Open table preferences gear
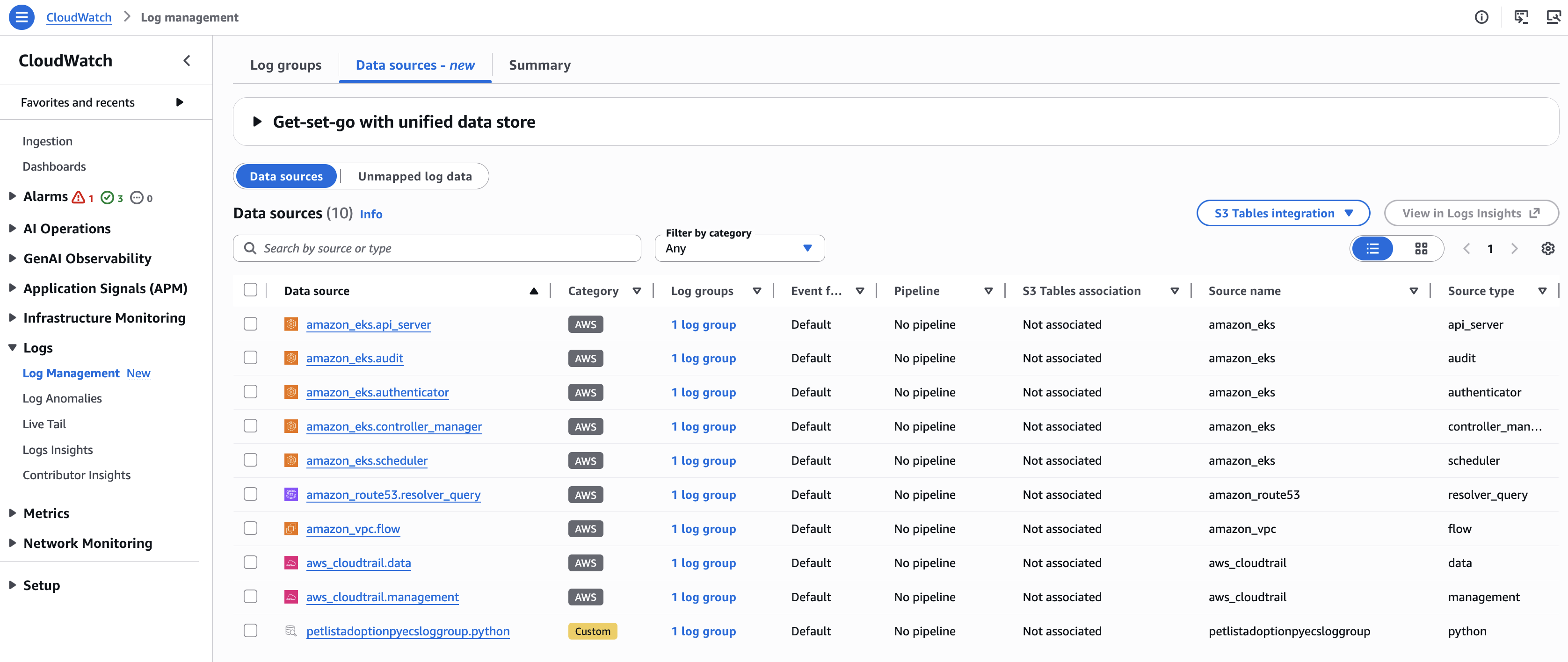This screenshot has height=662, width=1568. pos(1547,248)
